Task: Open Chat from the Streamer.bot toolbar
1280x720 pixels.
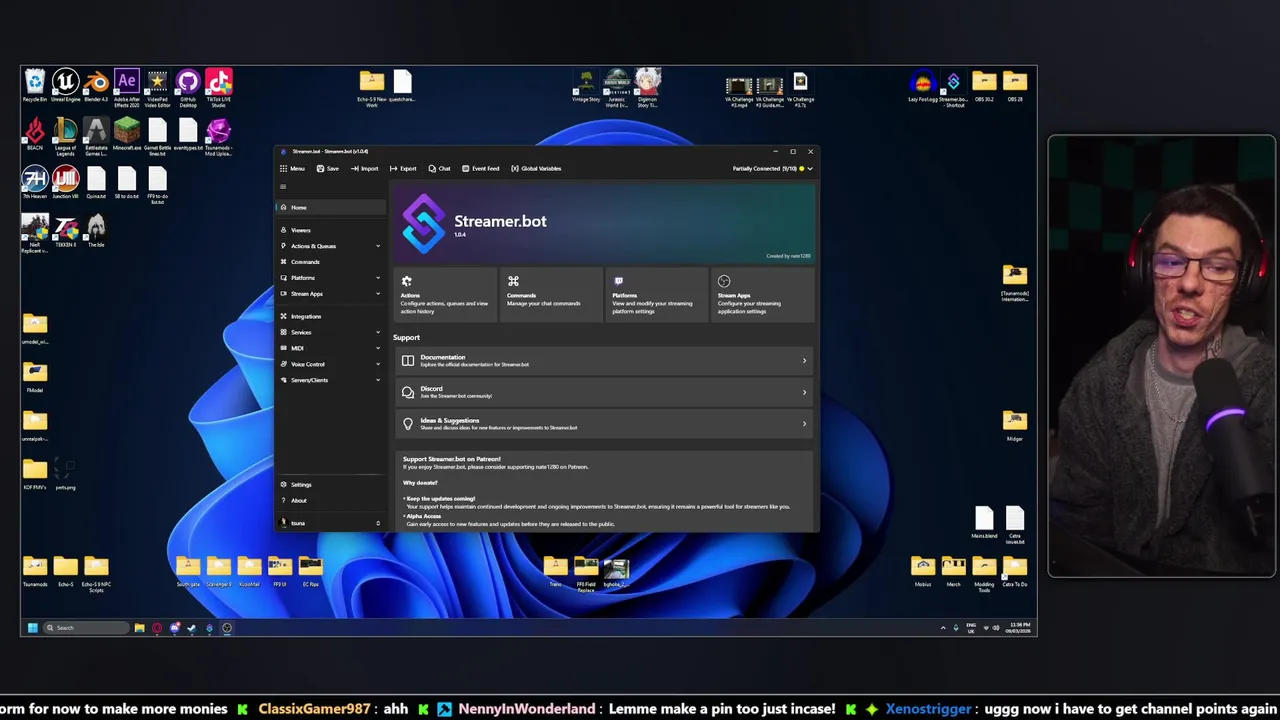Action: coord(439,168)
